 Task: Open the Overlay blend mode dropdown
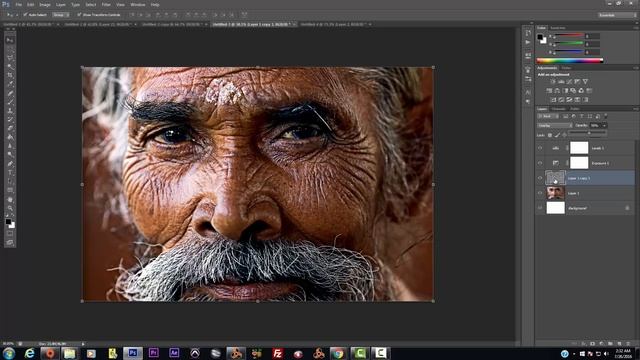[x=555, y=126]
